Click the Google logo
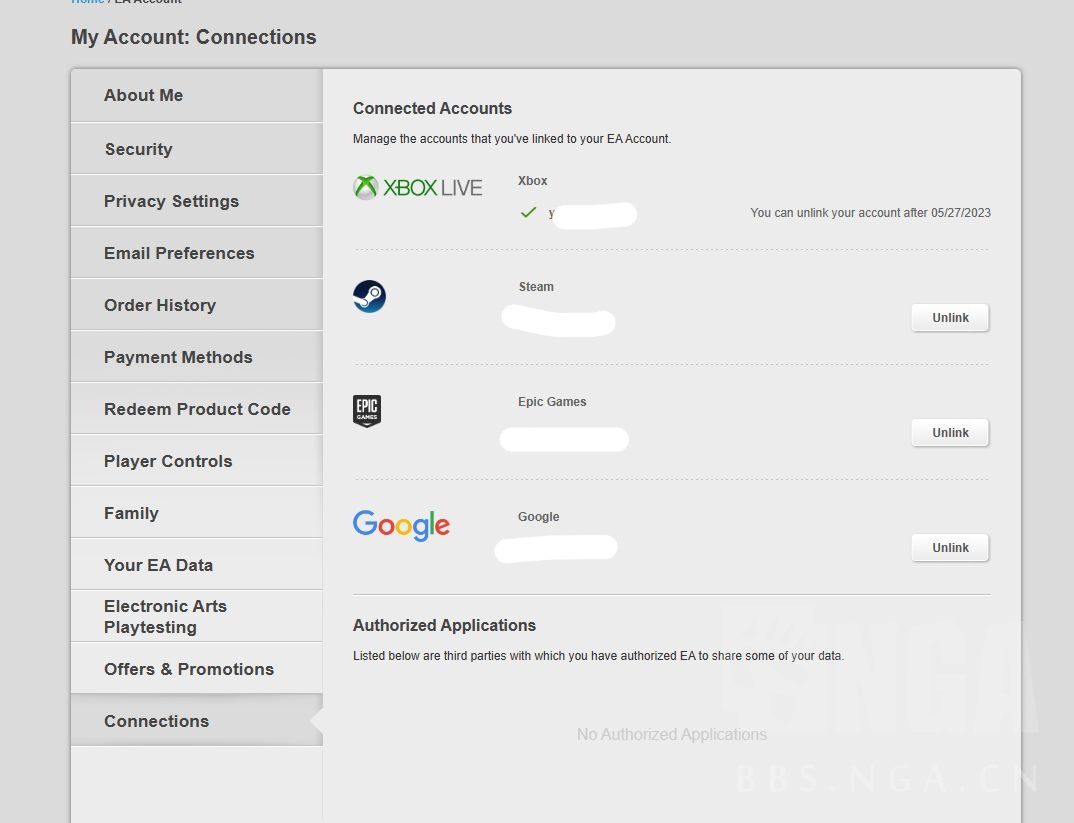The image size is (1074, 823). 401,525
